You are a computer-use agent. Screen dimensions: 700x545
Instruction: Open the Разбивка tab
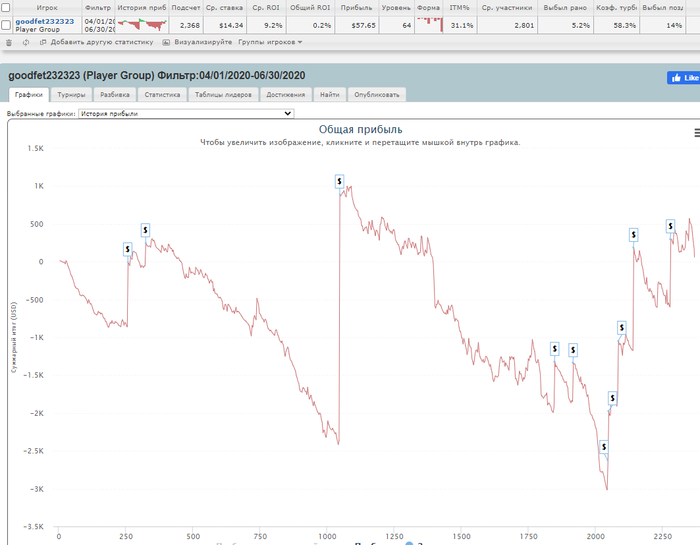pos(115,95)
